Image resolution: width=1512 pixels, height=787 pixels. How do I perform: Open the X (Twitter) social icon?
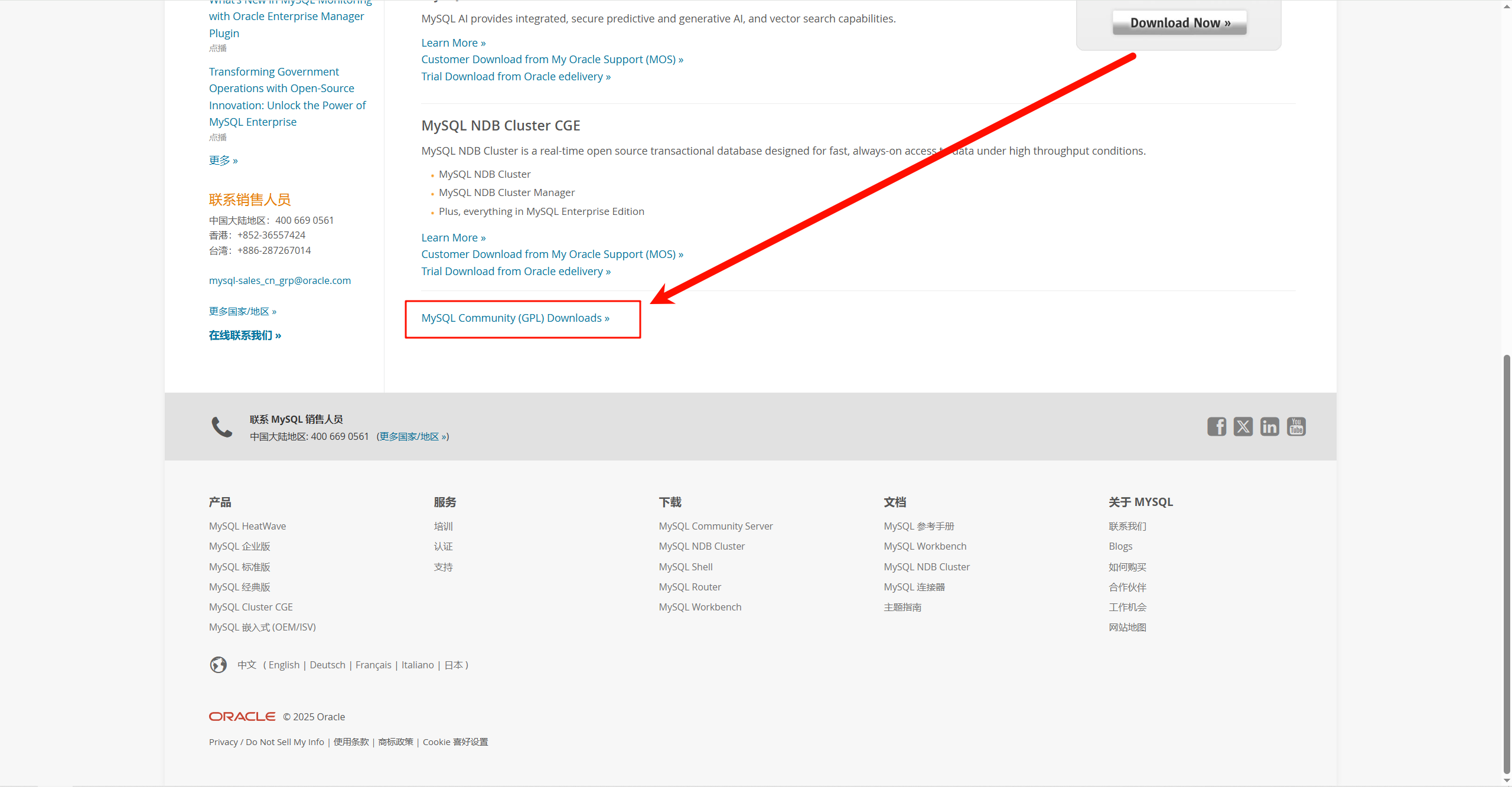point(1243,426)
